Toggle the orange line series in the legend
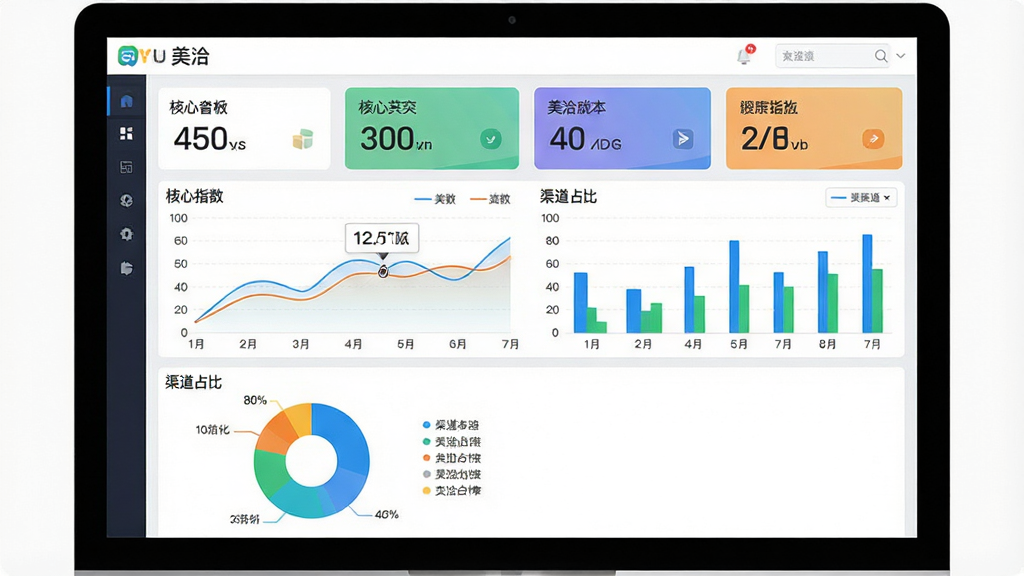The width and height of the screenshot is (1024, 576). [490, 199]
